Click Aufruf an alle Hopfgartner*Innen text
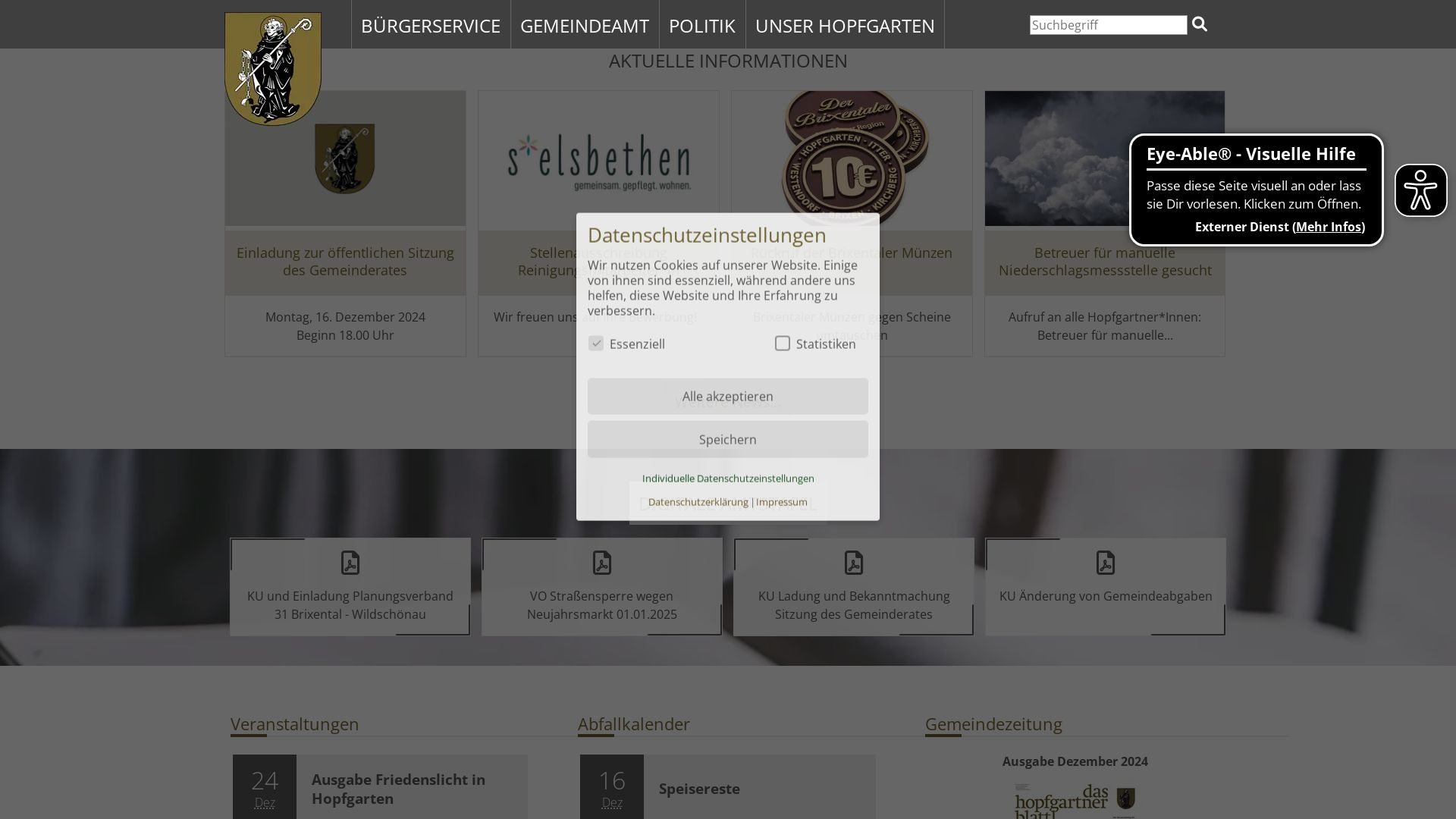 (x=1105, y=317)
